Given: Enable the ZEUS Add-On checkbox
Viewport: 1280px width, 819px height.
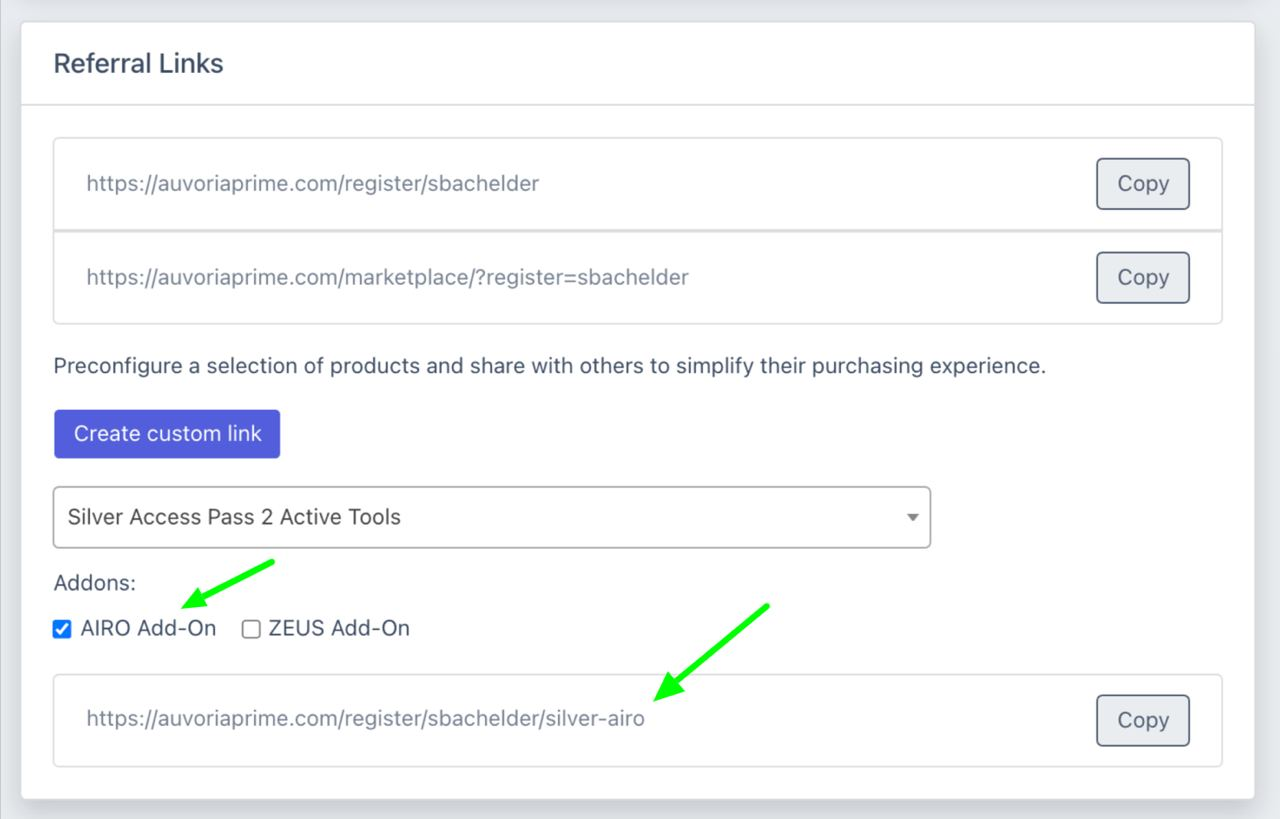Looking at the screenshot, I should point(251,629).
